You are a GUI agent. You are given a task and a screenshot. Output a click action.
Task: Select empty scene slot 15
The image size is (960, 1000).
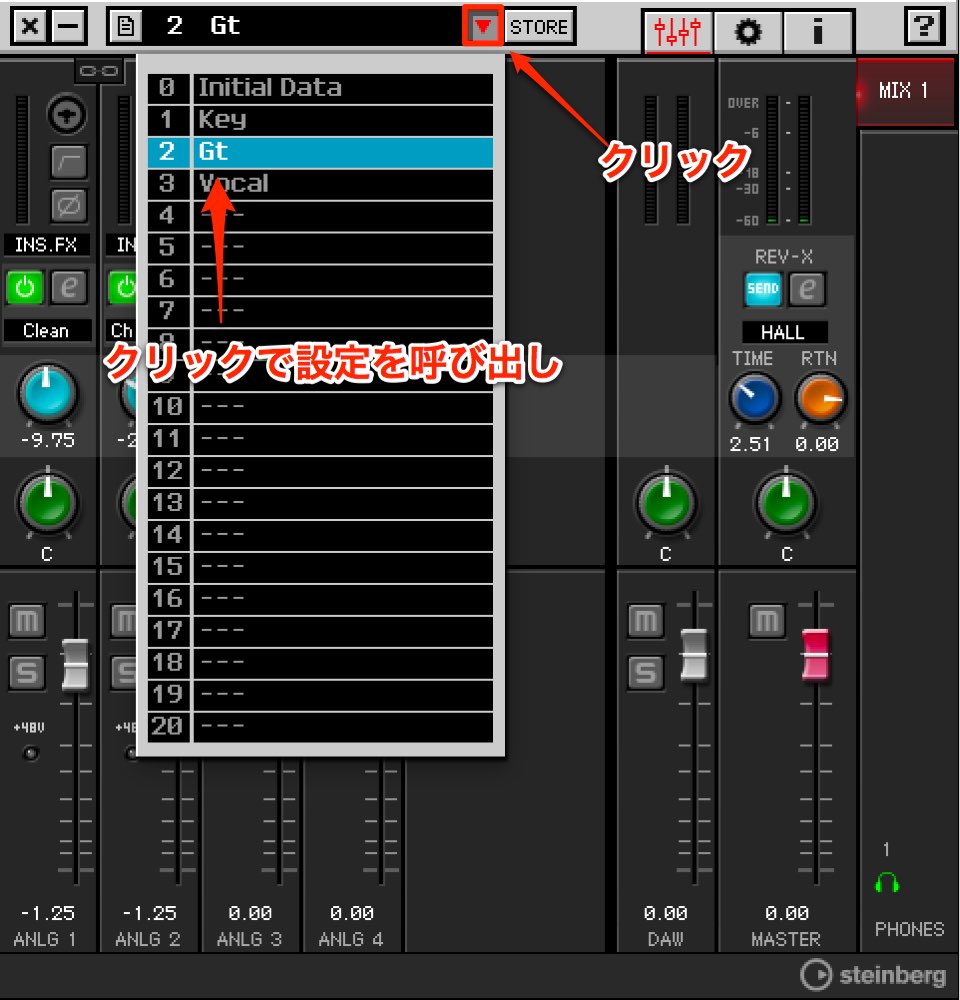click(320, 567)
